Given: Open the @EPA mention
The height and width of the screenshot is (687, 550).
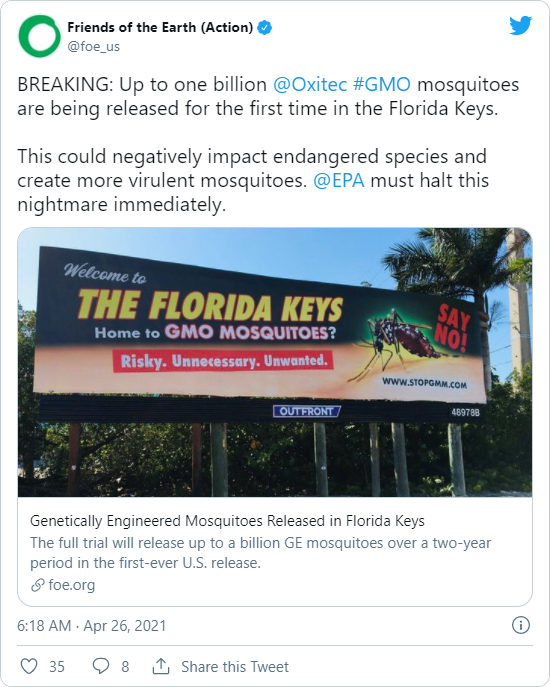Looking at the screenshot, I should pyautogui.click(x=339, y=181).
